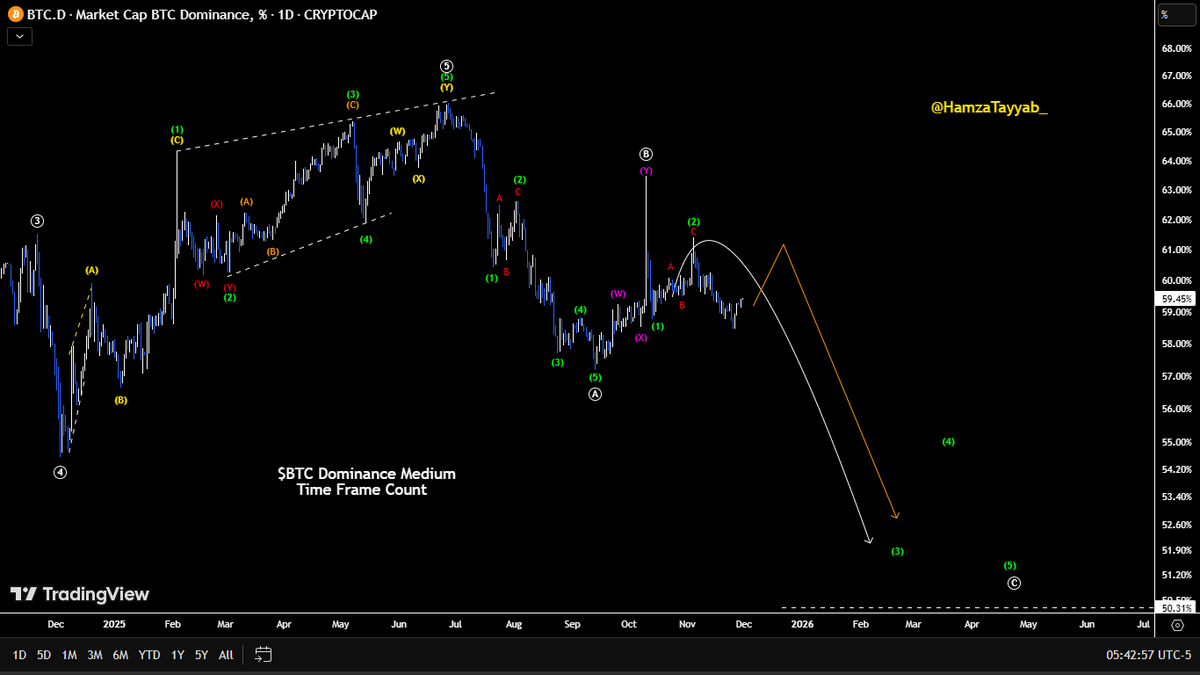
Task: Click the @HamzaTayyab_ text annotation
Action: coord(989,107)
